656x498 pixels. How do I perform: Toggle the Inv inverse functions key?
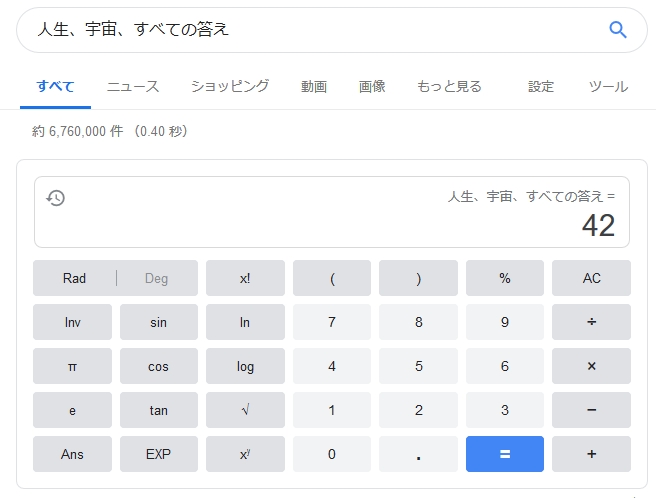point(72,322)
